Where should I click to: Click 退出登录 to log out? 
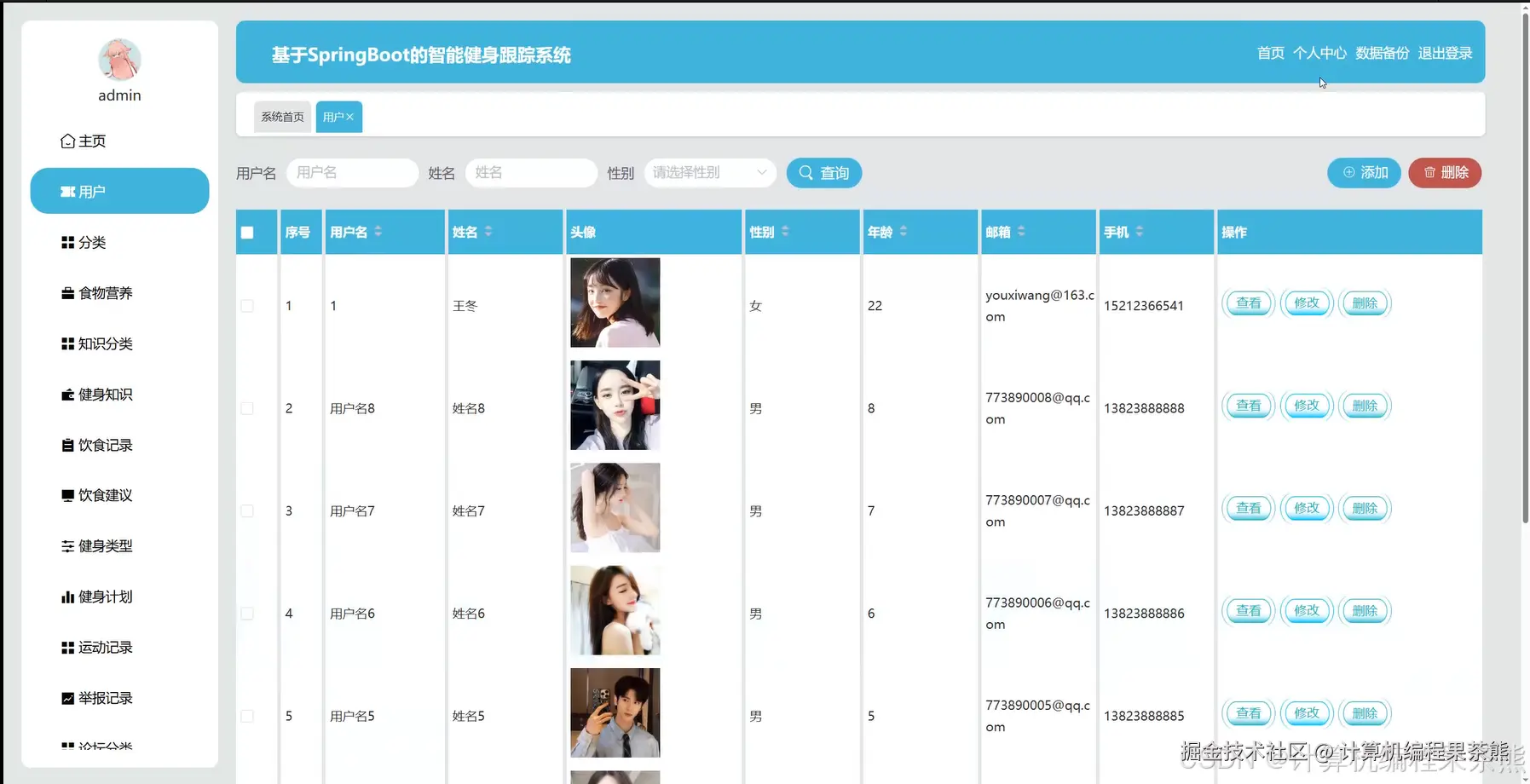pyautogui.click(x=1445, y=53)
